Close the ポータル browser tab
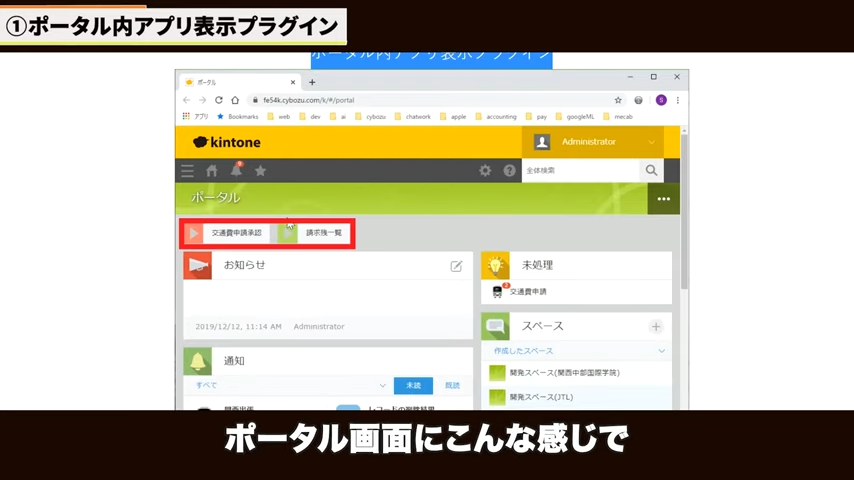Image resolution: width=854 pixels, height=480 pixels. click(293, 82)
